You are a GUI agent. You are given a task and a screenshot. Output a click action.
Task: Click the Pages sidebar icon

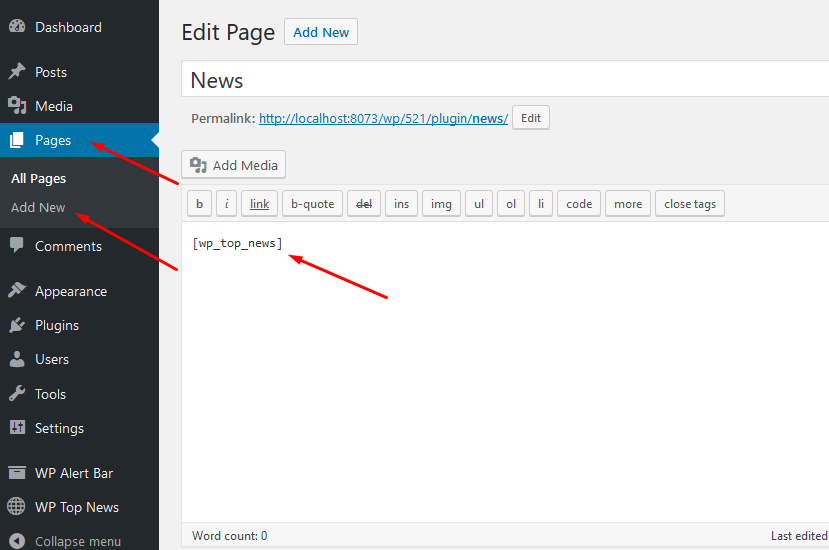(17, 140)
